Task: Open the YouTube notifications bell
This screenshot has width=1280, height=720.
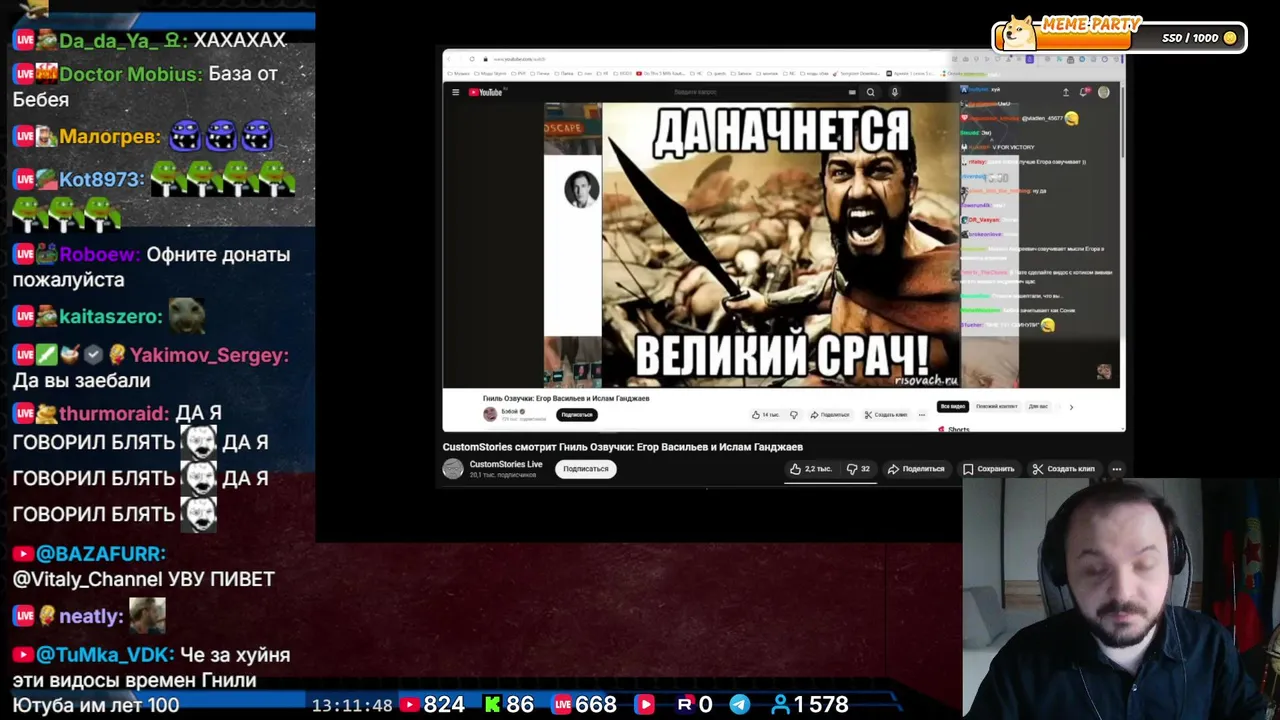Action: tap(1085, 92)
